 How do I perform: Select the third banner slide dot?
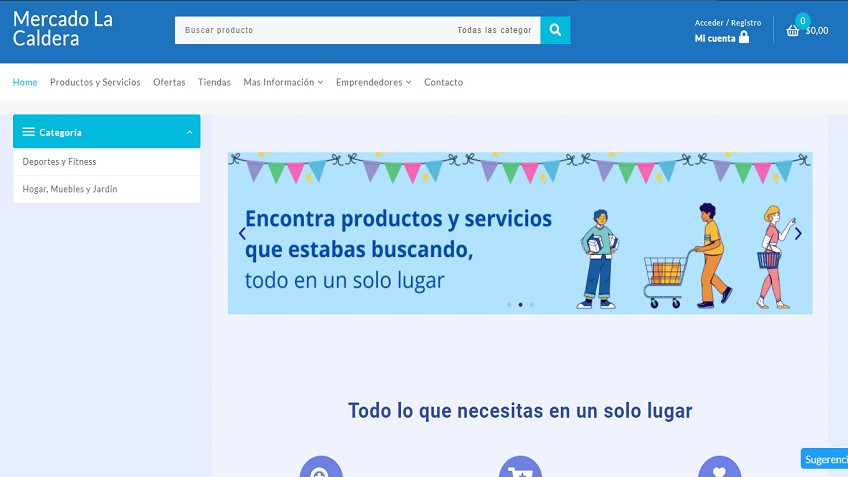click(532, 304)
